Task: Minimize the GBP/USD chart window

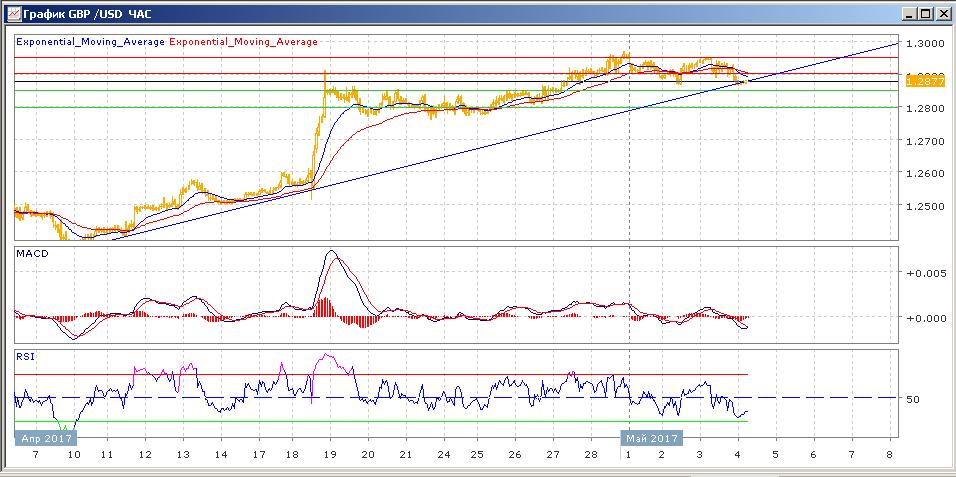Action: (910, 13)
